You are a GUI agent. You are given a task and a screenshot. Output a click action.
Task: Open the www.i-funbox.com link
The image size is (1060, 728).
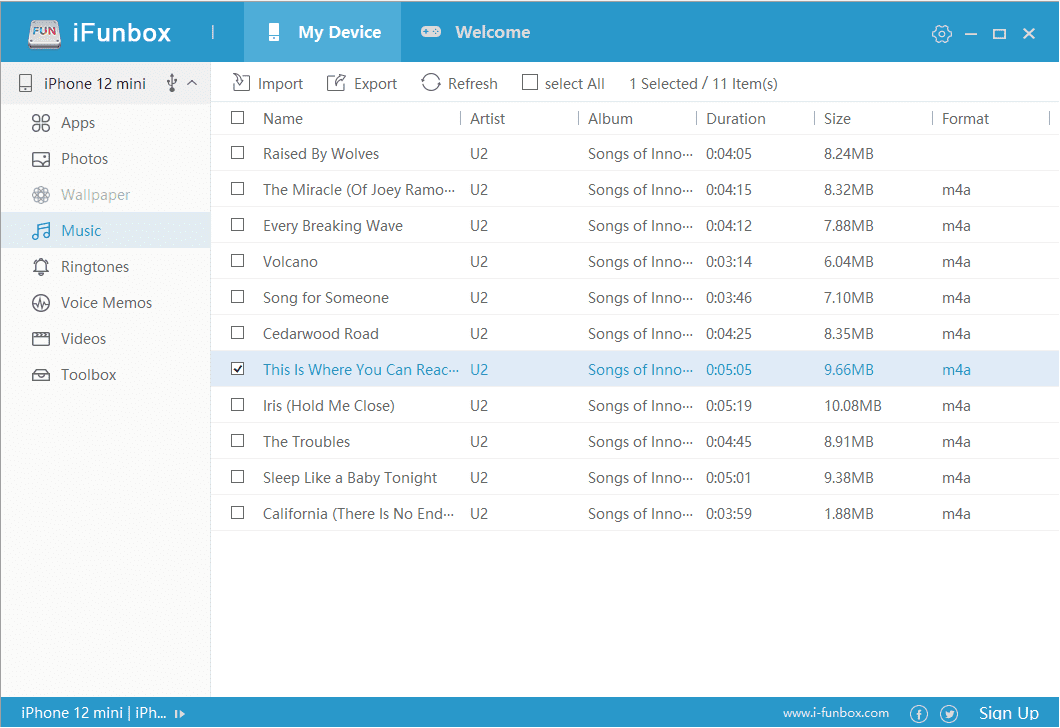(x=836, y=713)
